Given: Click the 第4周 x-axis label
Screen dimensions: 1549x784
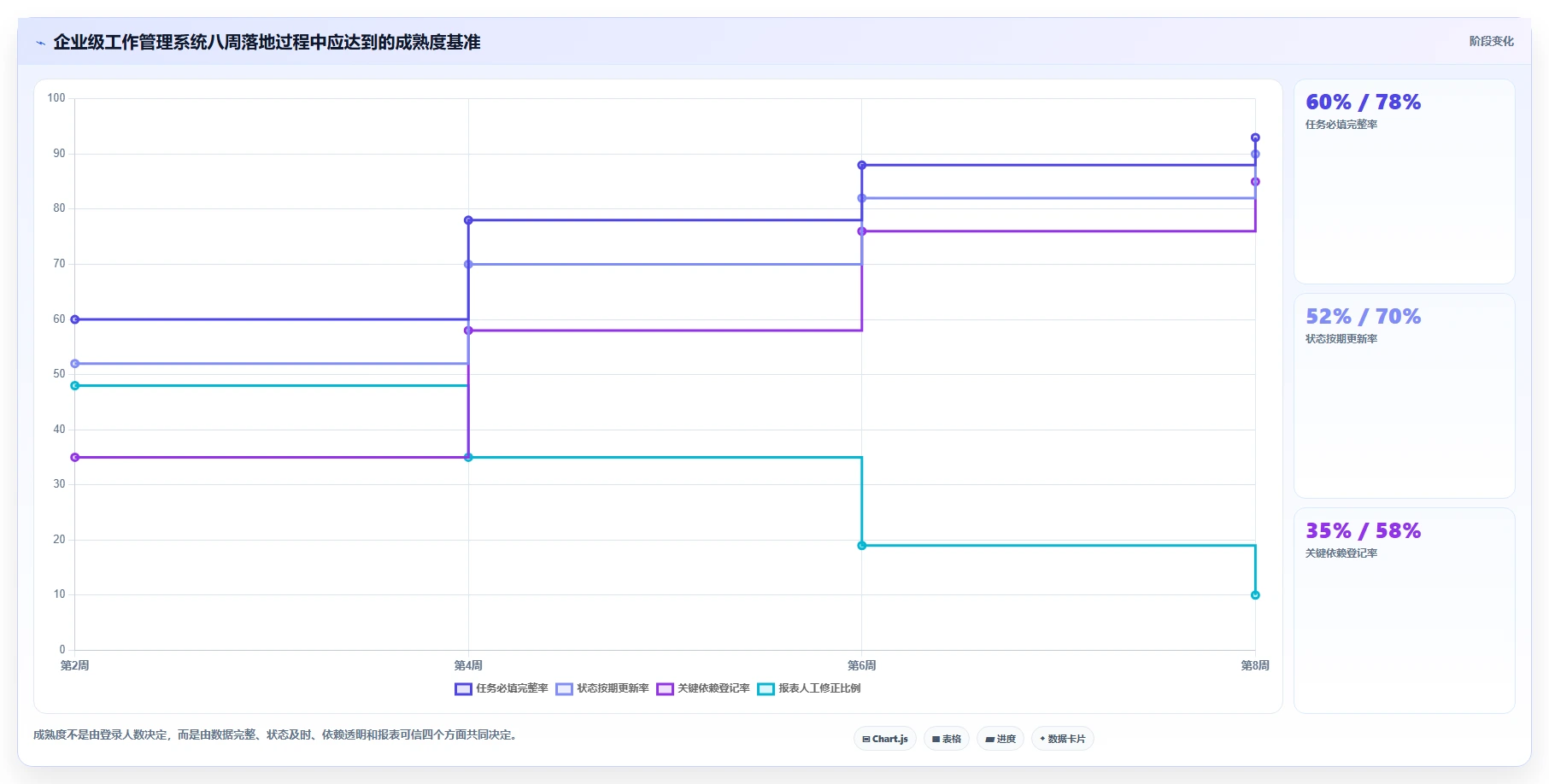Looking at the screenshot, I should click(468, 665).
